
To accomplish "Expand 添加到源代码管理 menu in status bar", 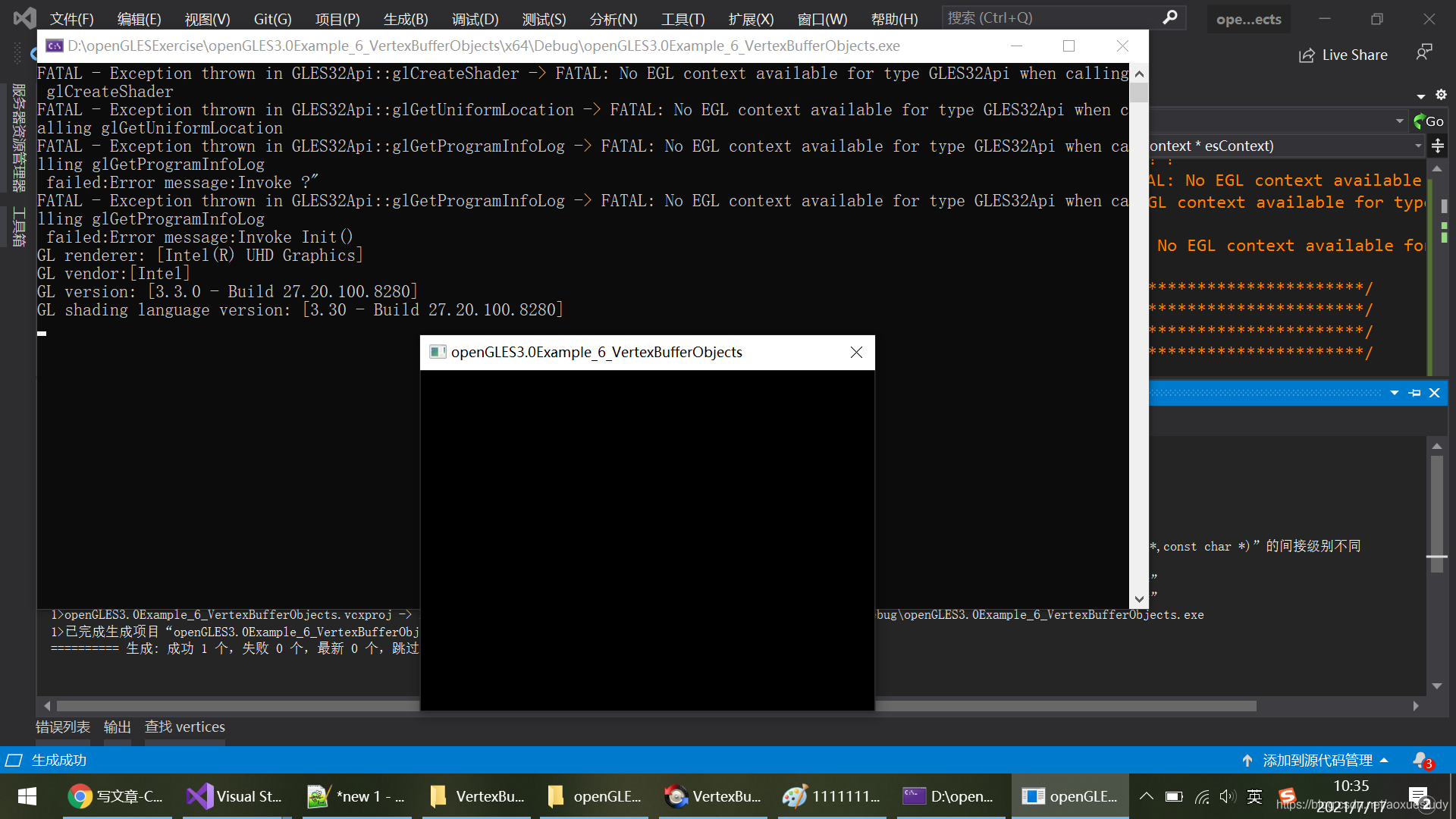I will point(1316,760).
